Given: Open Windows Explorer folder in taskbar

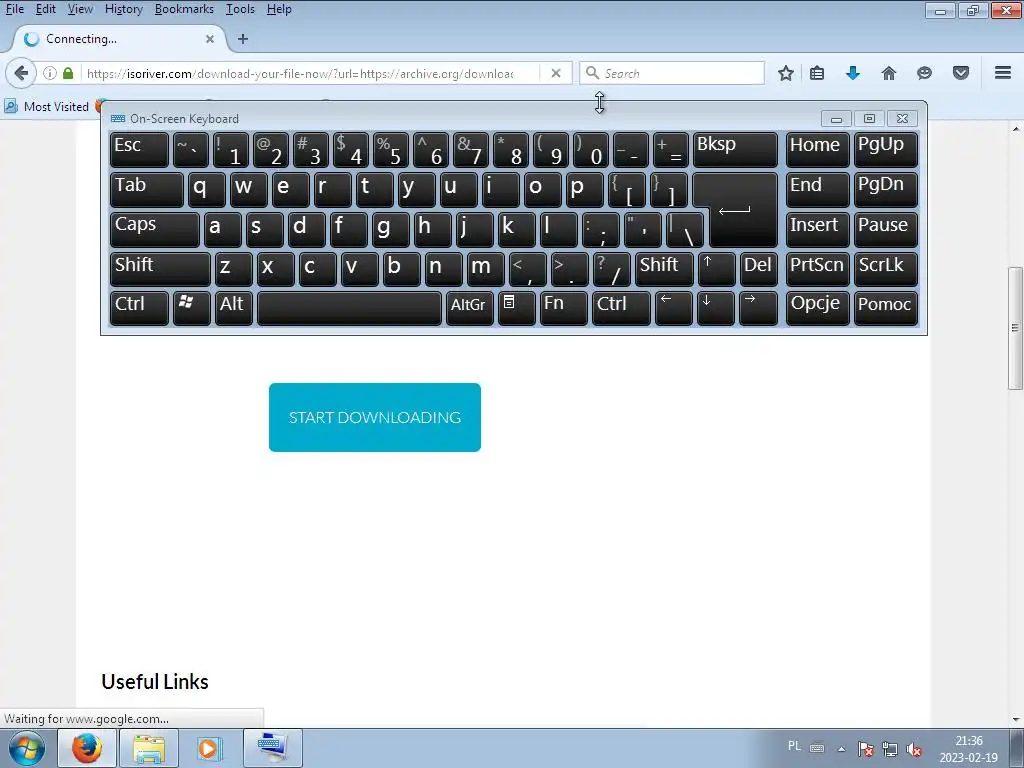Looking at the screenshot, I should tap(149, 748).
